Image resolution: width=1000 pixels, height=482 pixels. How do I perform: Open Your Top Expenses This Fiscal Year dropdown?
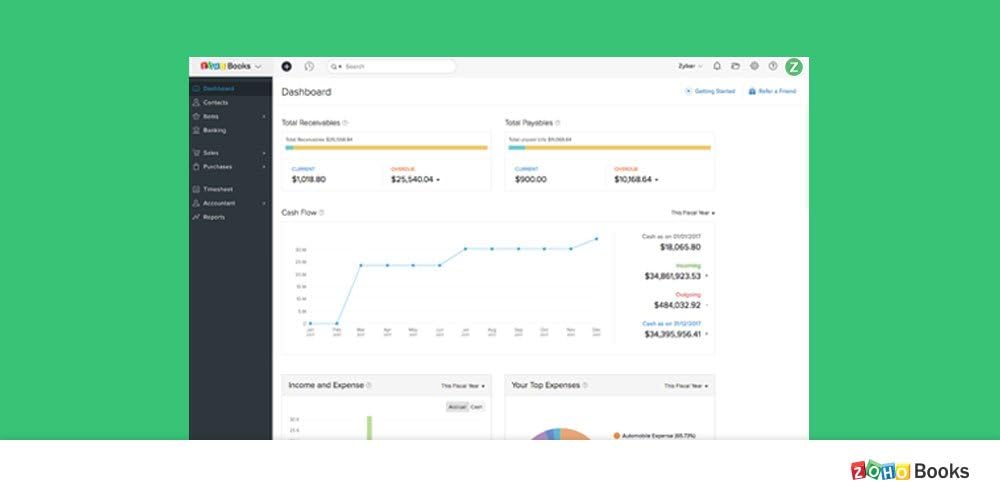(686, 386)
